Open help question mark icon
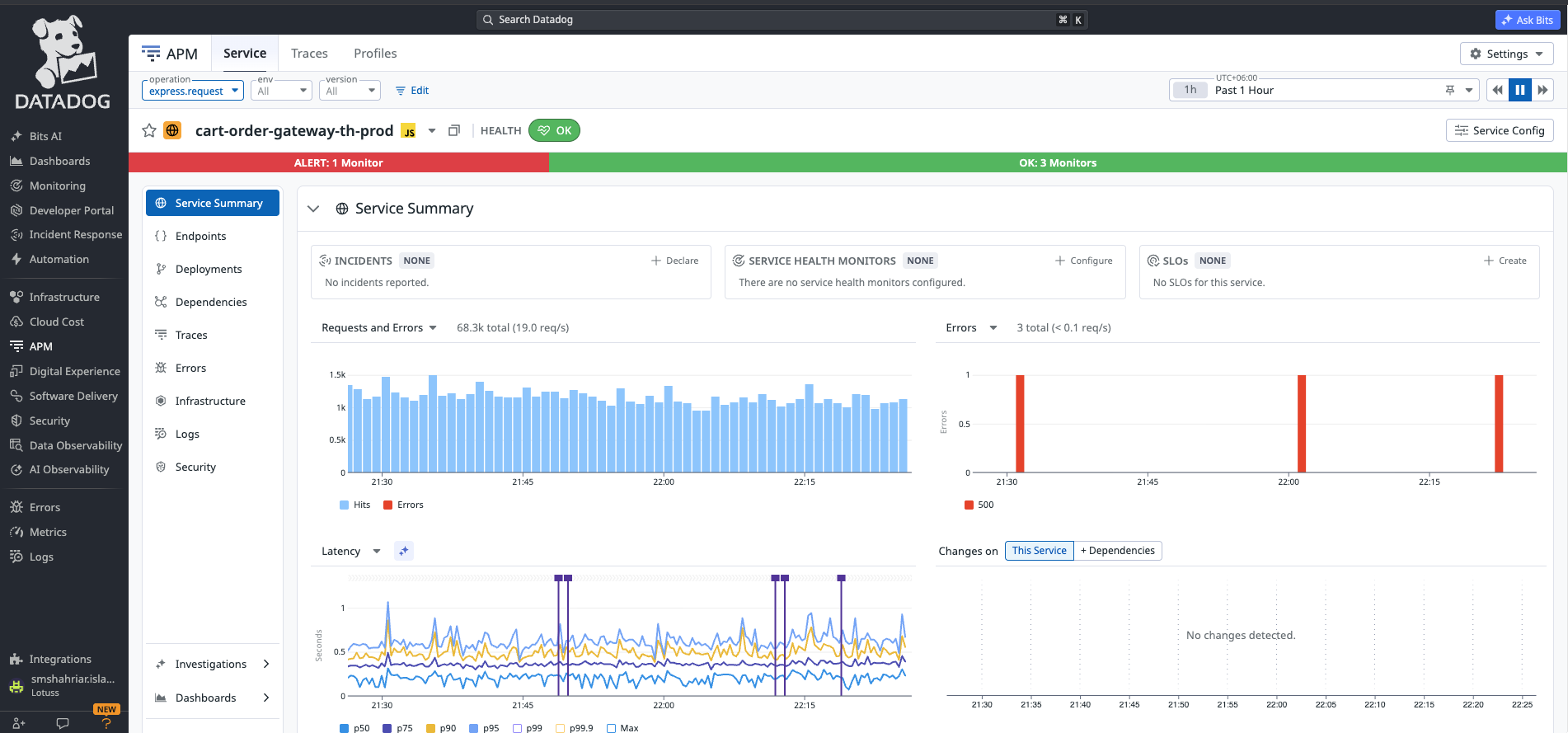Image resolution: width=1568 pixels, height=733 pixels. point(106,723)
